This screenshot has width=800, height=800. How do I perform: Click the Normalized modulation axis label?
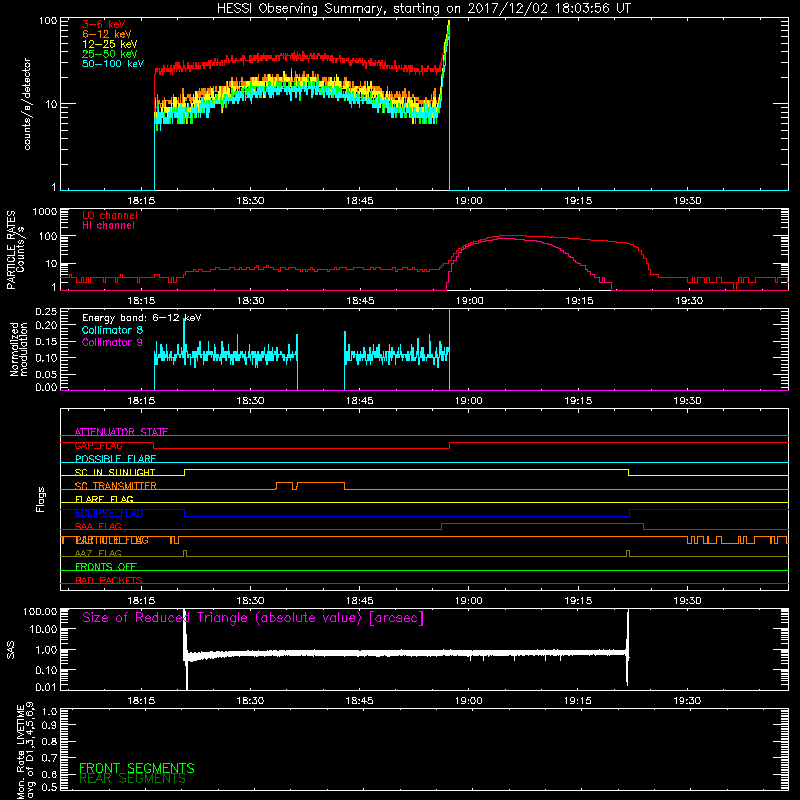pos(19,349)
